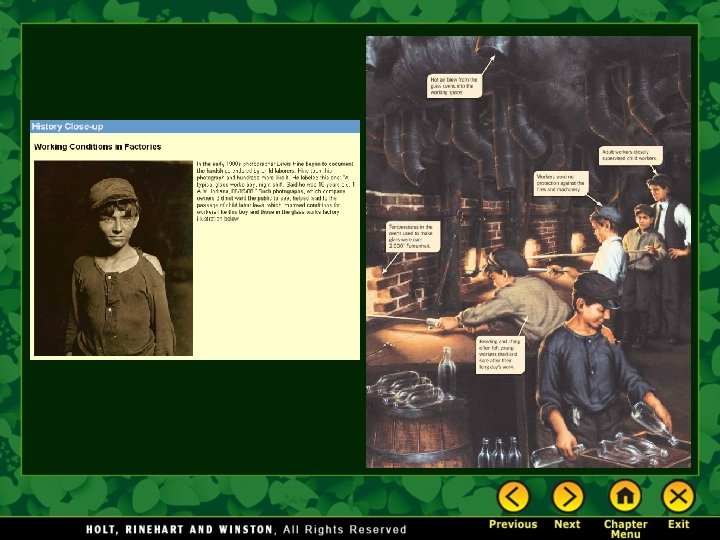Click the Holt, Rinehart and Winston copyright text
The height and width of the screenshot is (540, 720).
coord(246,529)
